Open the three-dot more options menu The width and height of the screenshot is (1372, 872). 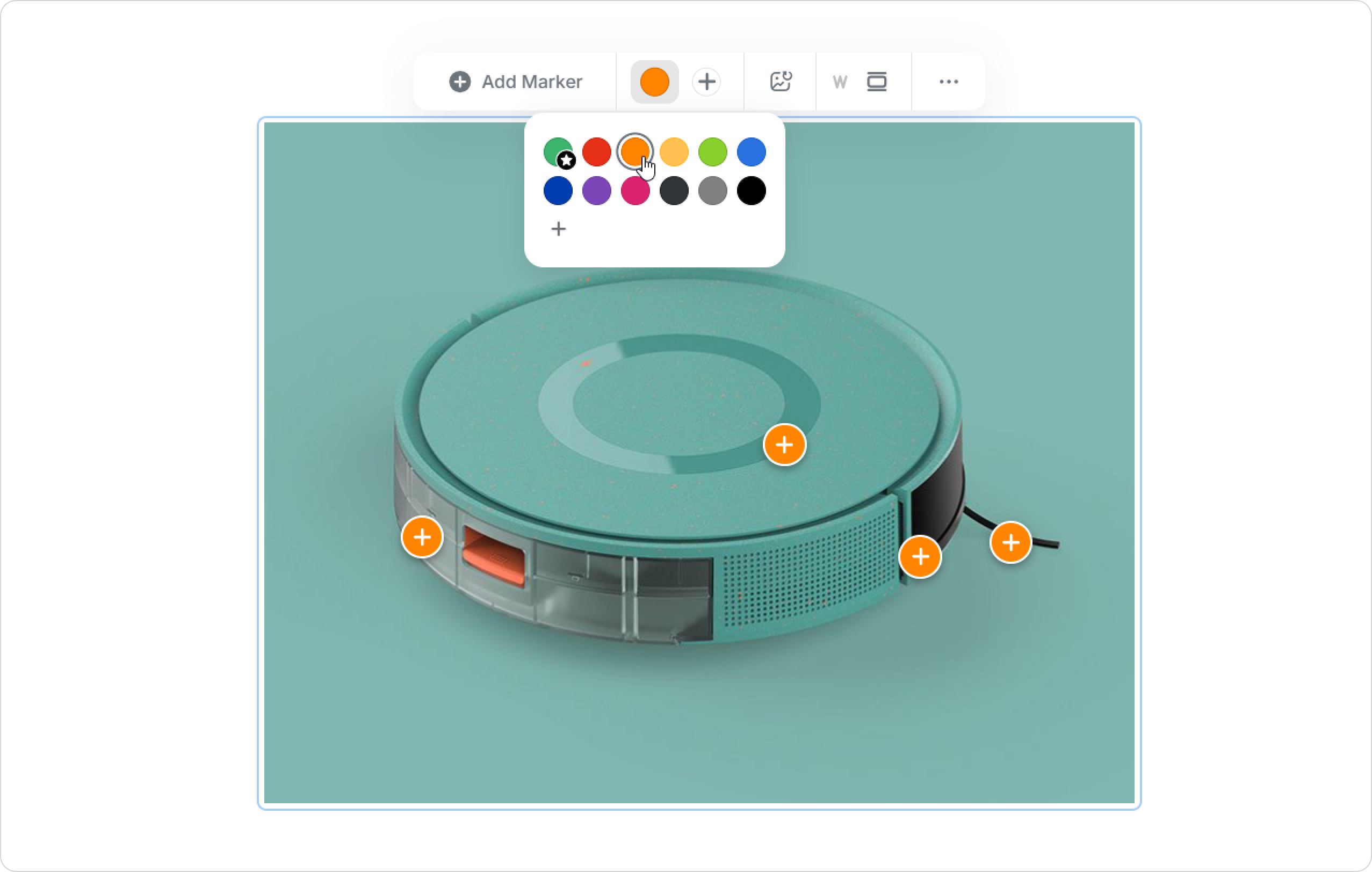tap(948, 82)
